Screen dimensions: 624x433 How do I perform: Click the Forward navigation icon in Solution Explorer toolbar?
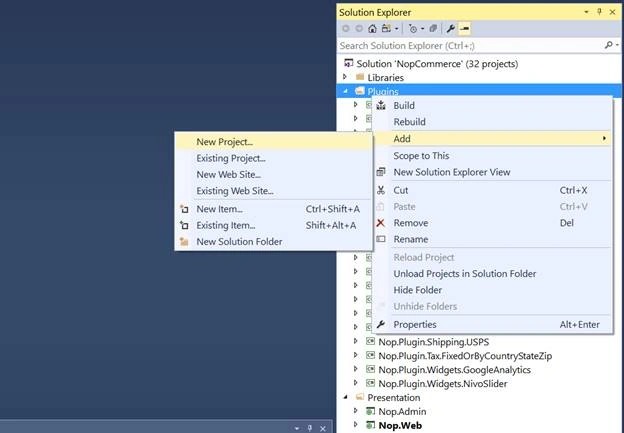(359, 29)
